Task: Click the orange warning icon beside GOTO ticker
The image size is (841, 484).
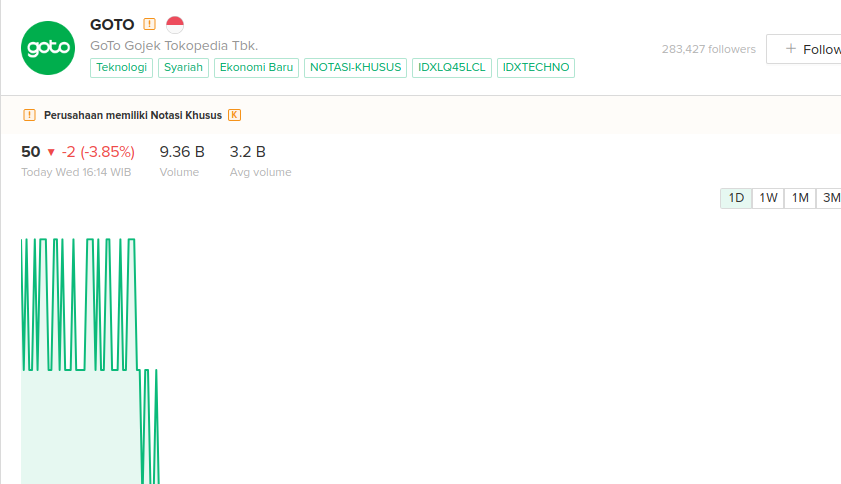Action: tap(149, 24)
